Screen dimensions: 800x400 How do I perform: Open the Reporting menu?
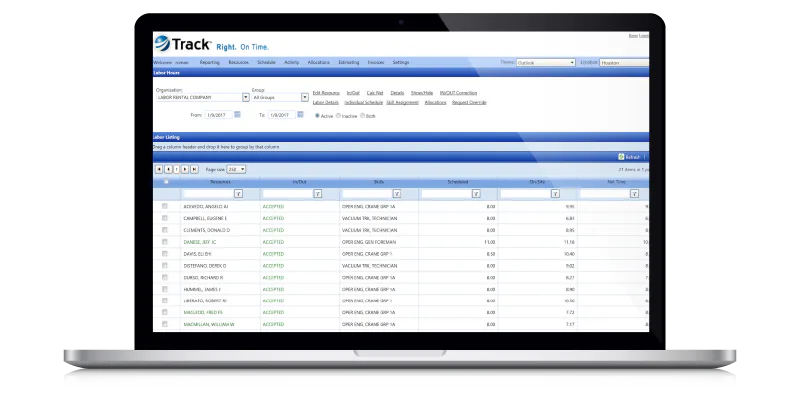click(x=210, y=62)
